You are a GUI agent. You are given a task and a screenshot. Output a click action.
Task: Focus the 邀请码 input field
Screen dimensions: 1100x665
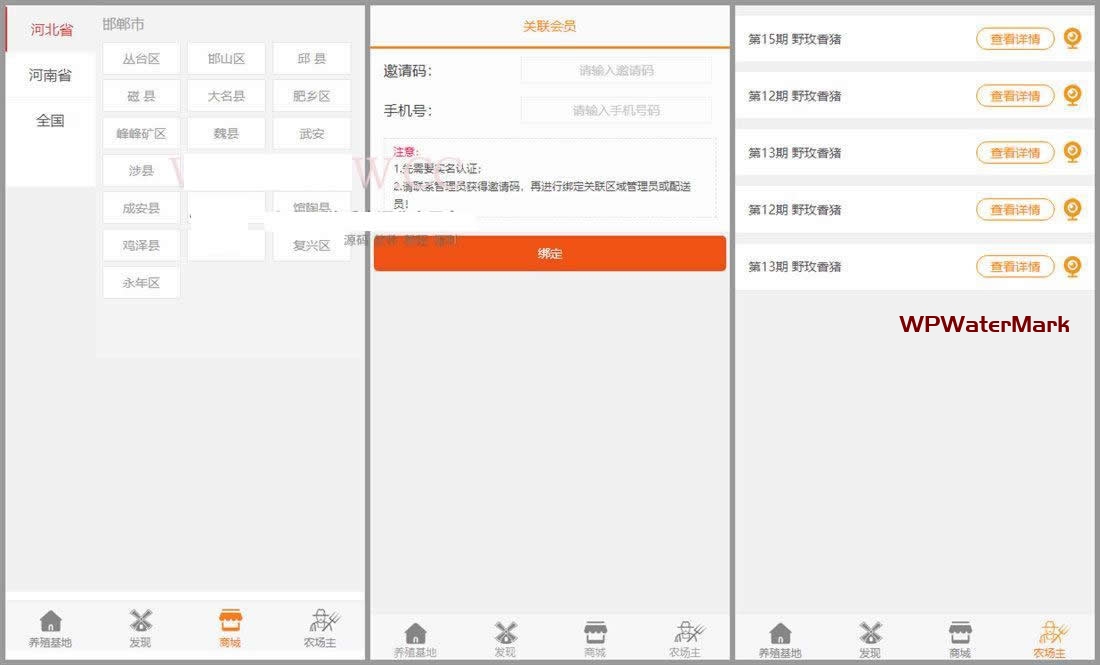(x=616, y=71)
